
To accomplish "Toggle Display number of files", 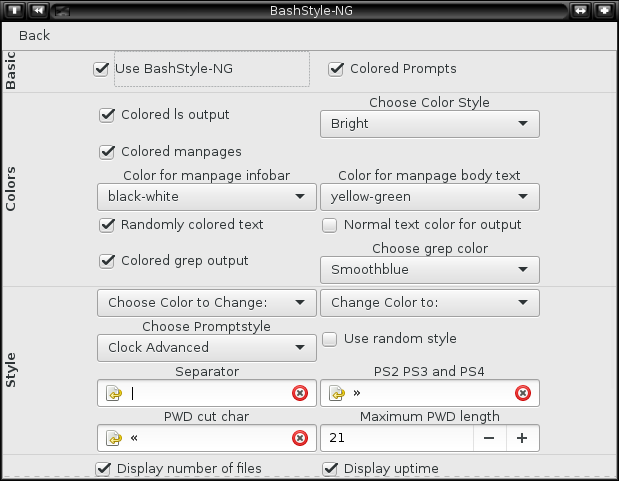I will [103, 469].
